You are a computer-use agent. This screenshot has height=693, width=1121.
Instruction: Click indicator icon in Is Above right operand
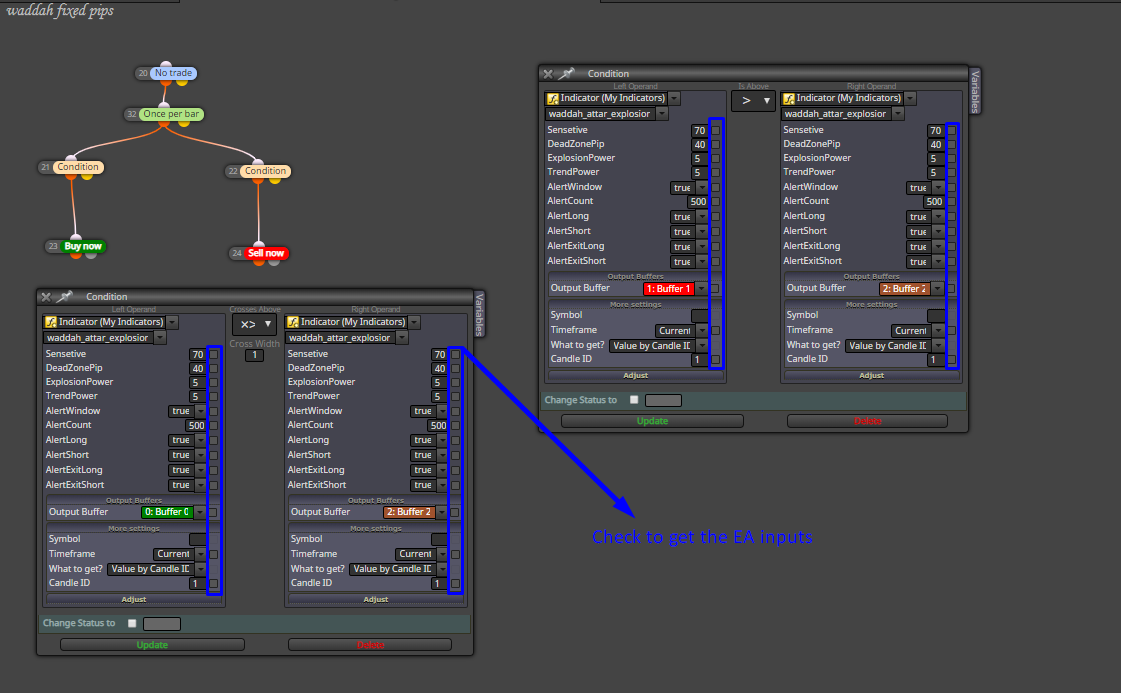pos(789,99)
